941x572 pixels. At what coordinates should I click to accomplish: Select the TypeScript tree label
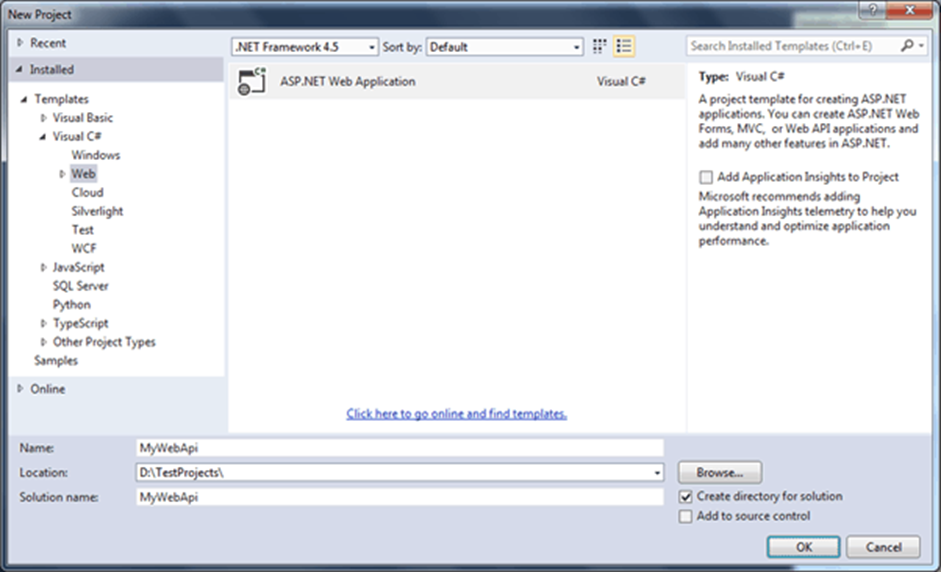coord(80,324)
